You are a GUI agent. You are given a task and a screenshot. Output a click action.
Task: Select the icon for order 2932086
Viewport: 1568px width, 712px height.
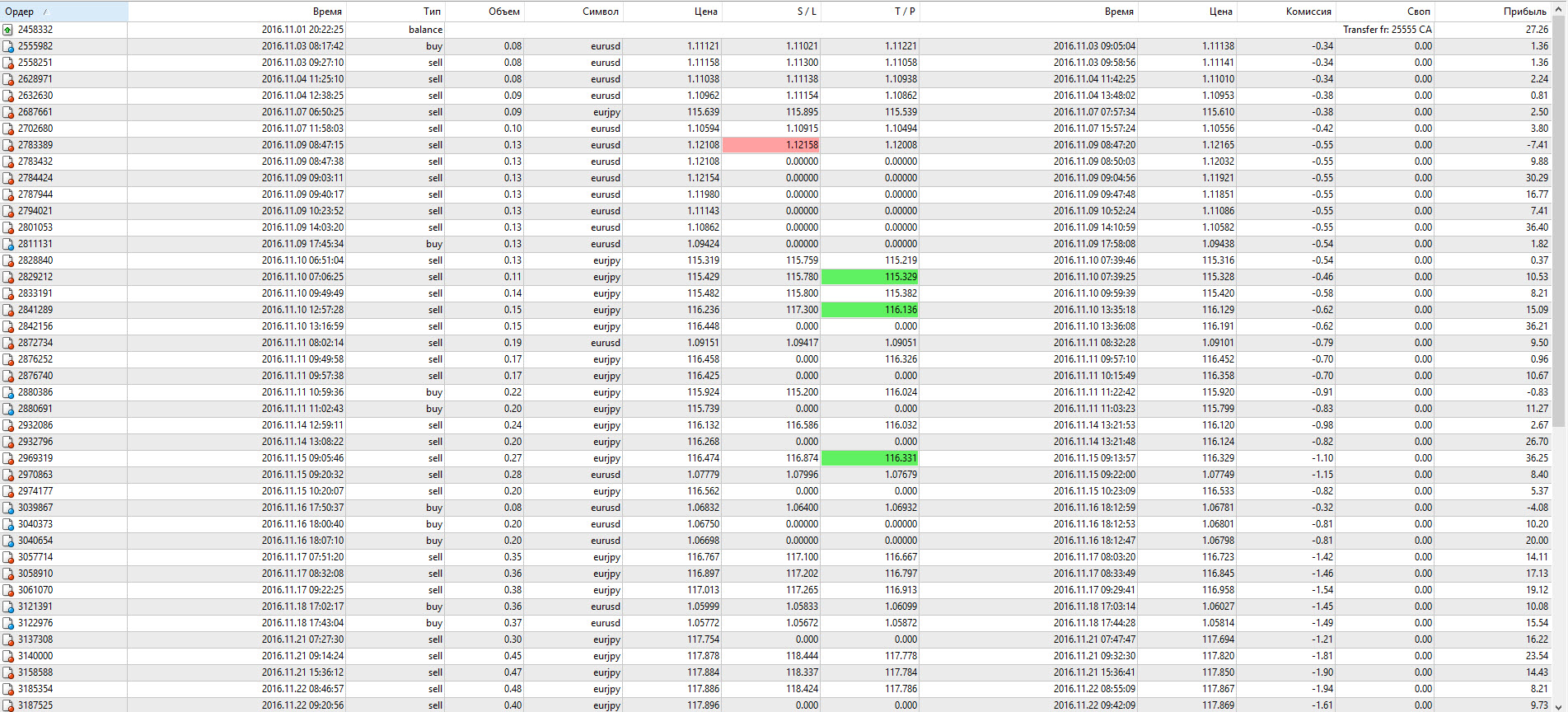8,425
